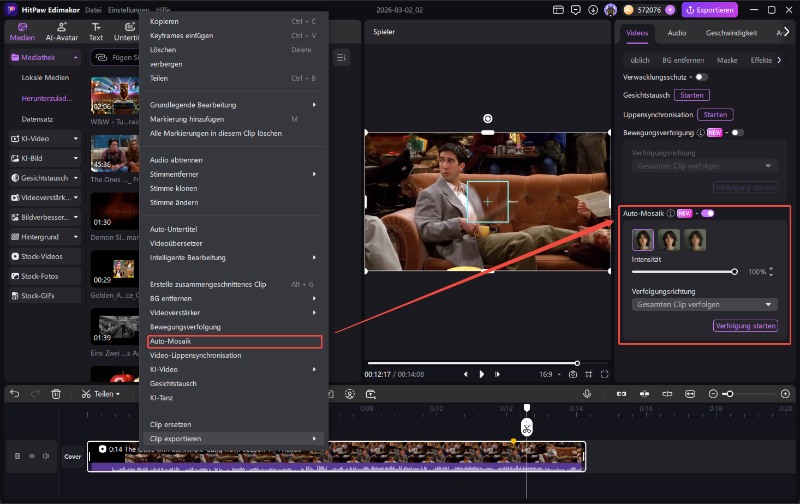This screenshot has width=800, height=504.
Task: Step to previous frame
Action: 465,374
